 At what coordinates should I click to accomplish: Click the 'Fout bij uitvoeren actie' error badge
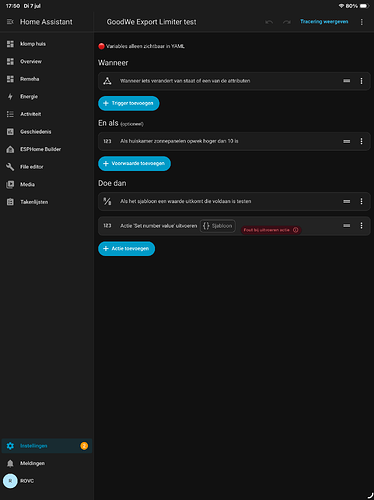click(x=271, y=230)
